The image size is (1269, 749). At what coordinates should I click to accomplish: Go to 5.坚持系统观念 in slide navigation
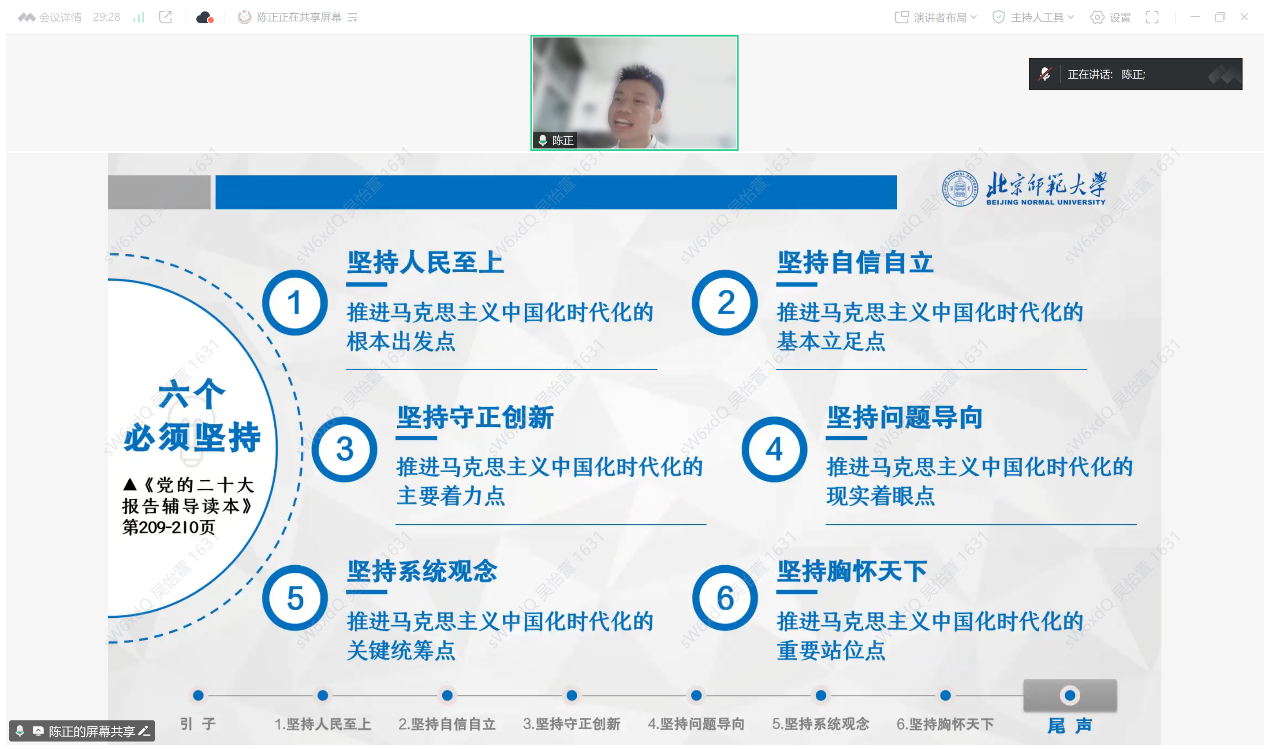[x=820, y=696]
